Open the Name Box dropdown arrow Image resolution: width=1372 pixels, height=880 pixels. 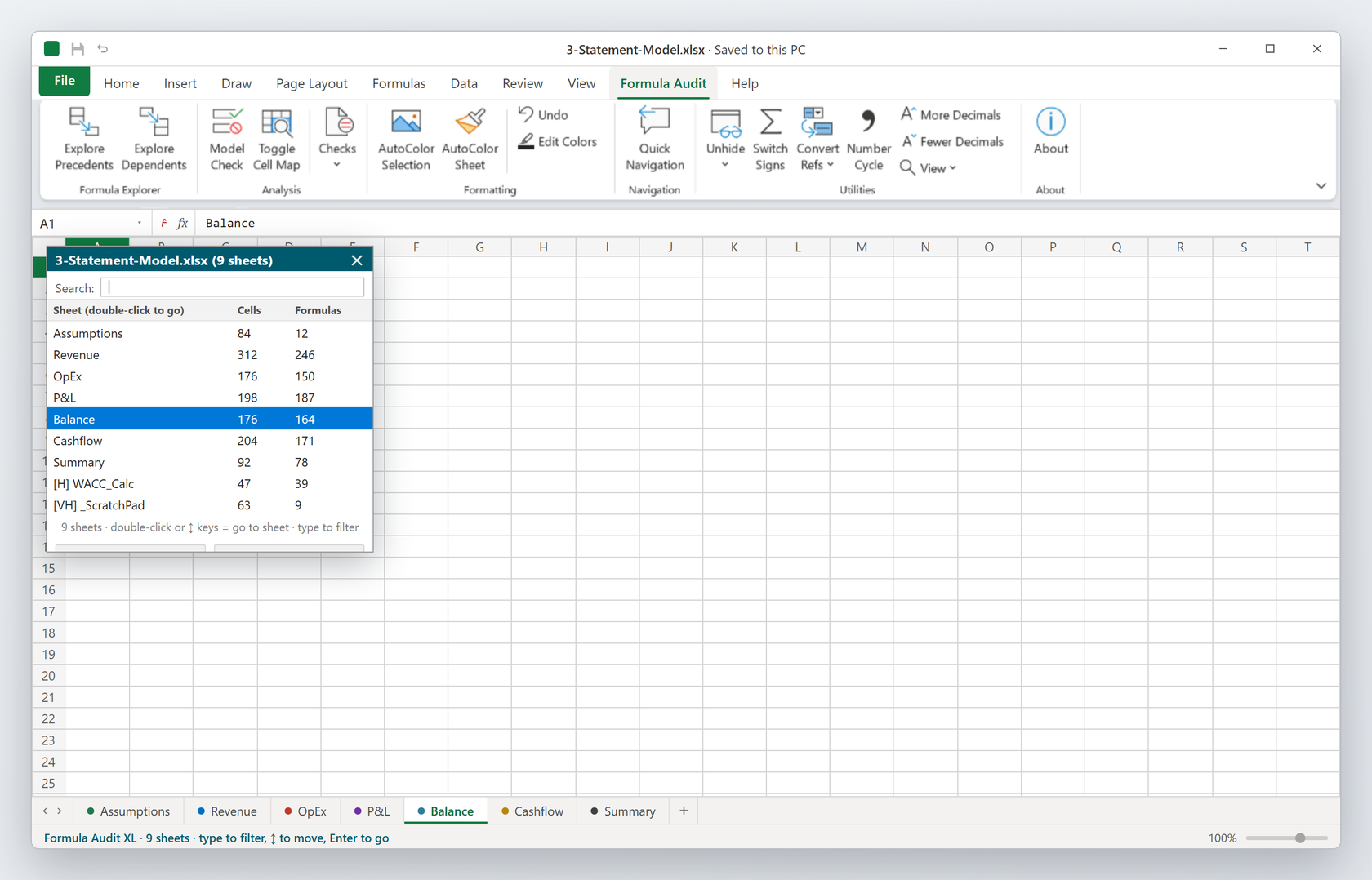pos(140,223)
